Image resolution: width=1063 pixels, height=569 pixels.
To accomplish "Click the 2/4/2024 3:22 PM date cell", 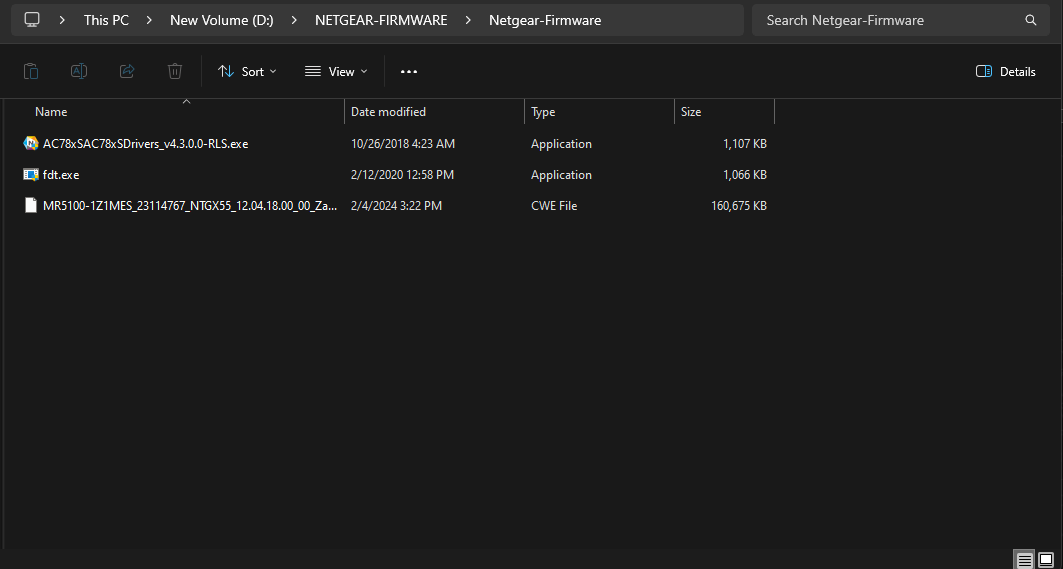I will coord(396,205).
